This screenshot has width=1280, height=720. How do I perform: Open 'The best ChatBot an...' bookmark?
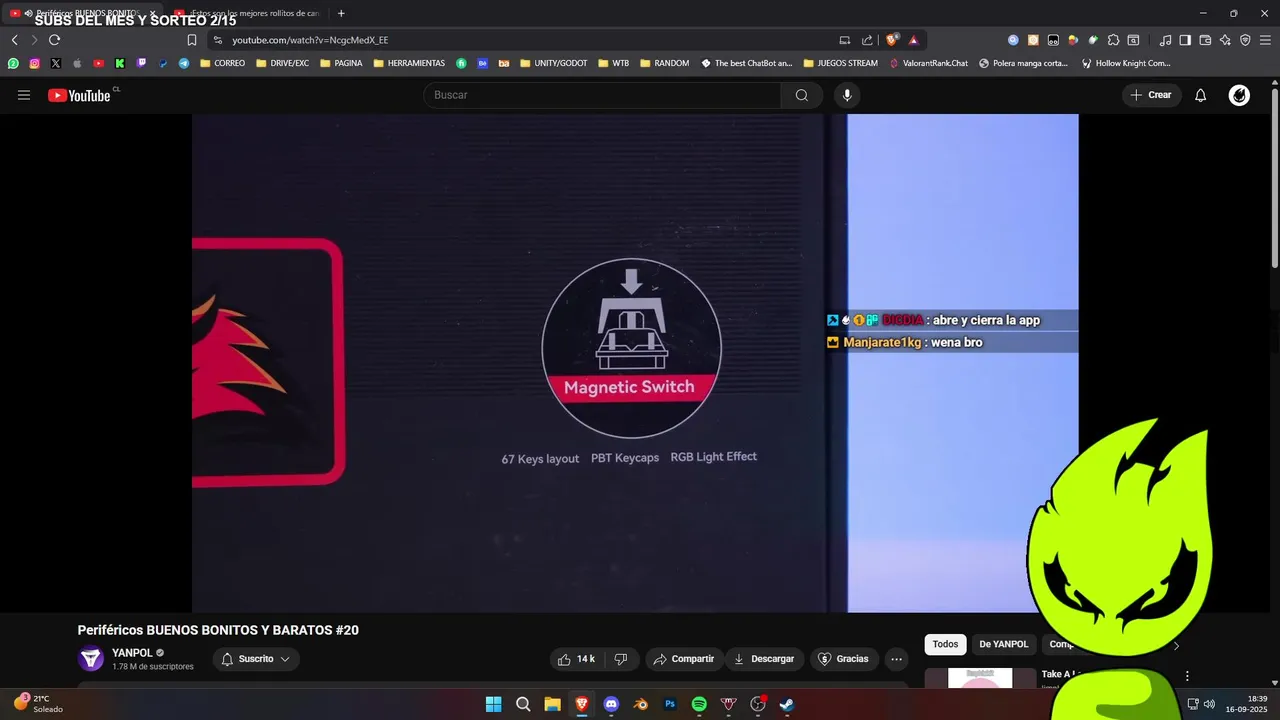(746, 63)
